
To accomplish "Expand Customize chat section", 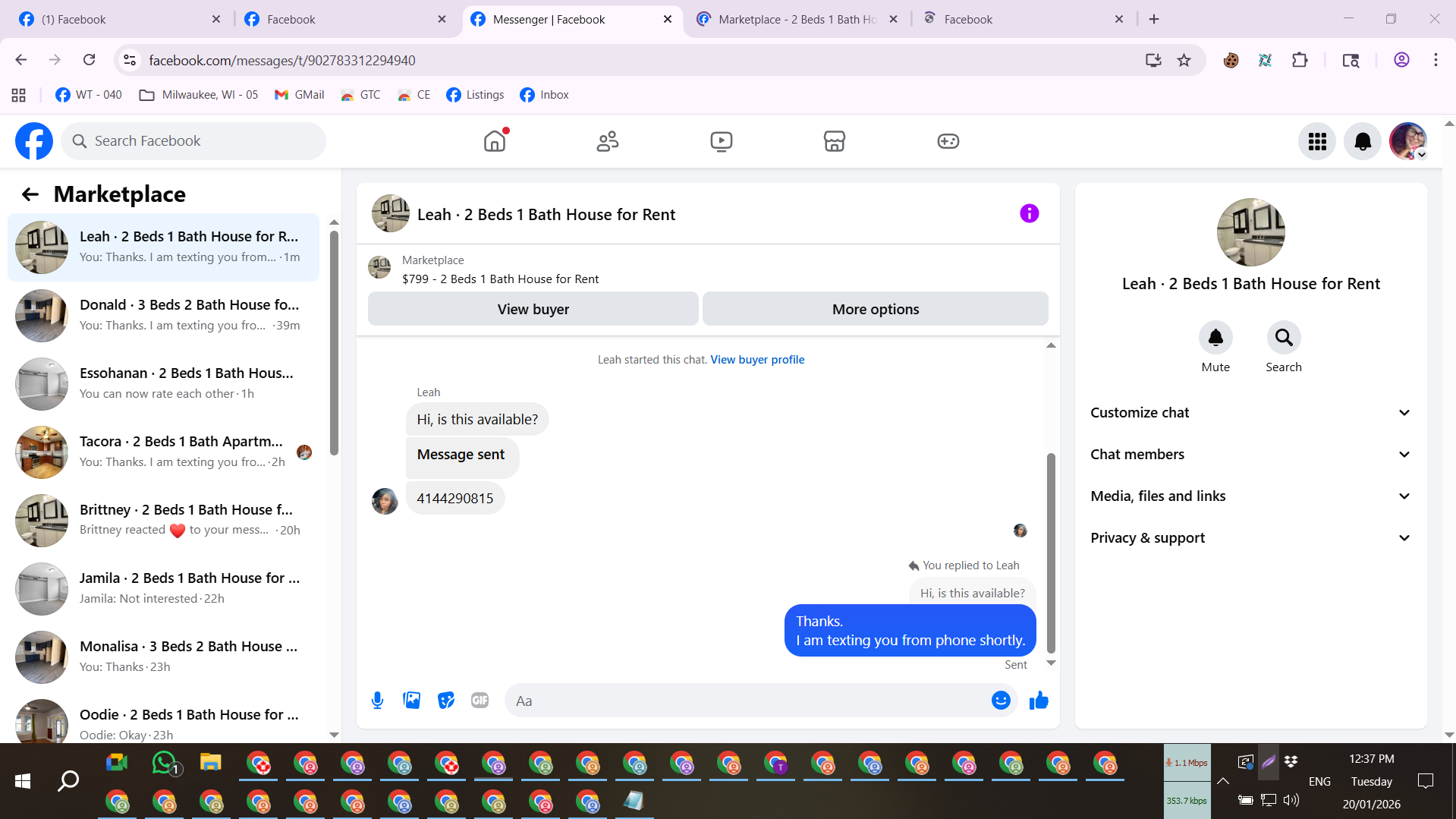I will [x=1250, y=413].
